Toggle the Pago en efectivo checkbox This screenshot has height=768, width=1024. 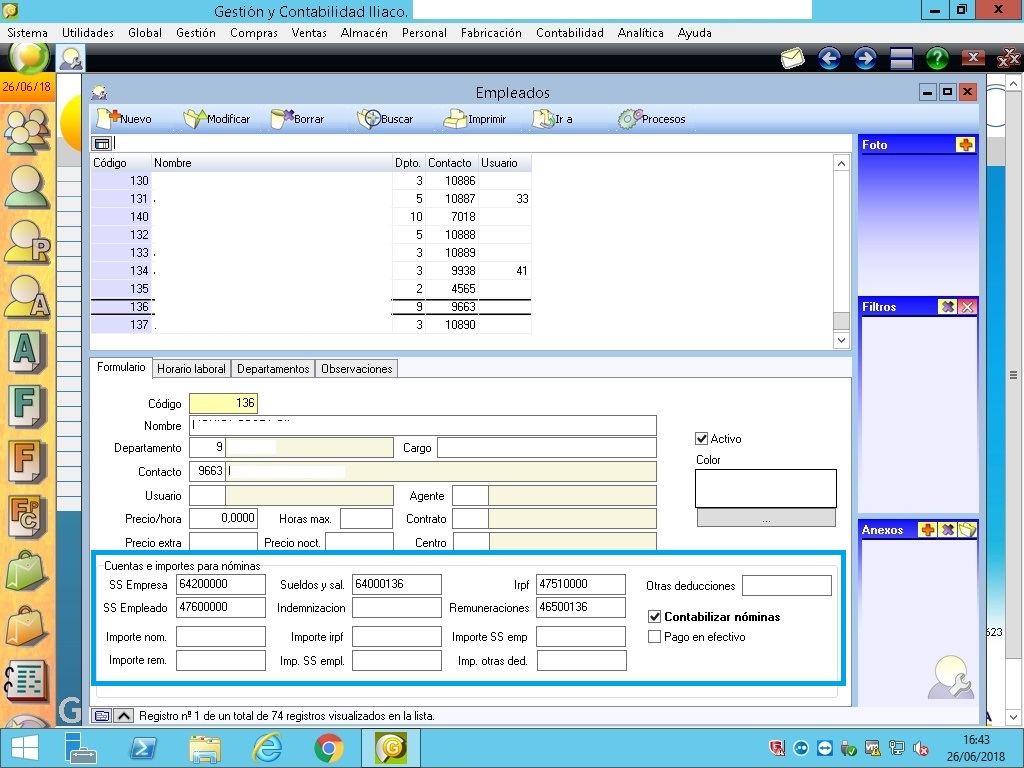click(x=654, y=637)
